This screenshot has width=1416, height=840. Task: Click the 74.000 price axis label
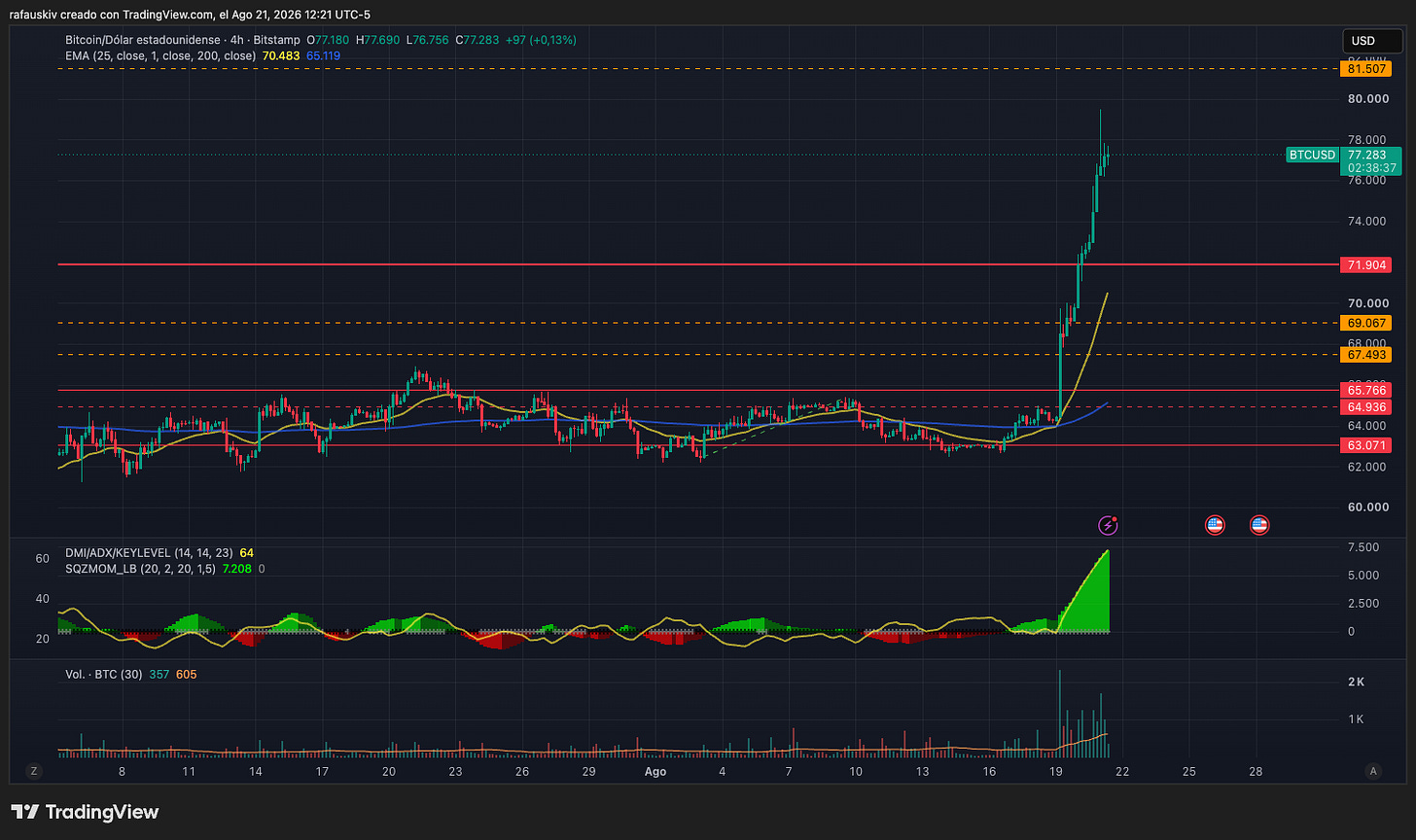pos(1368,221)
